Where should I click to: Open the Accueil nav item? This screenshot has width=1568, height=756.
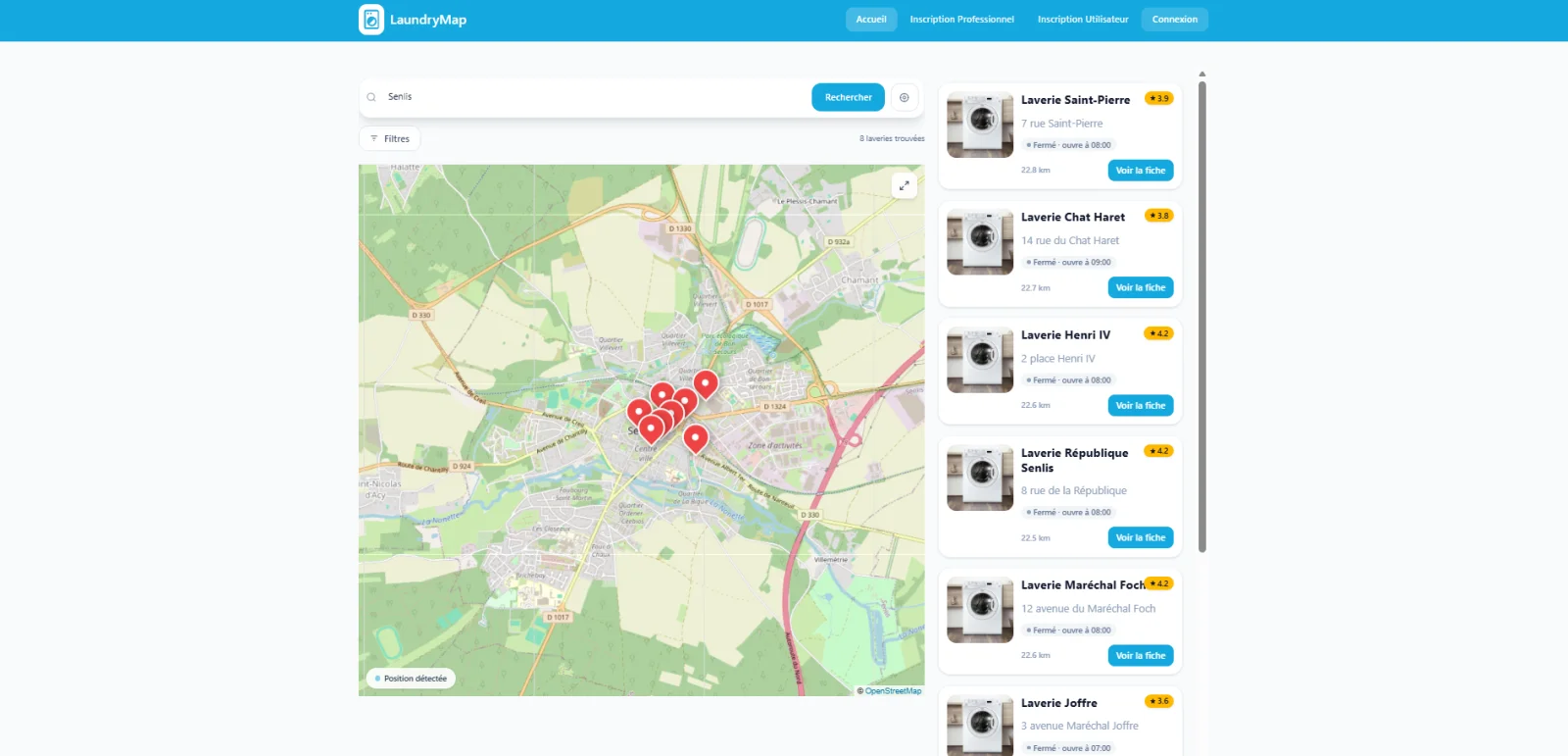tap(871, 20)
